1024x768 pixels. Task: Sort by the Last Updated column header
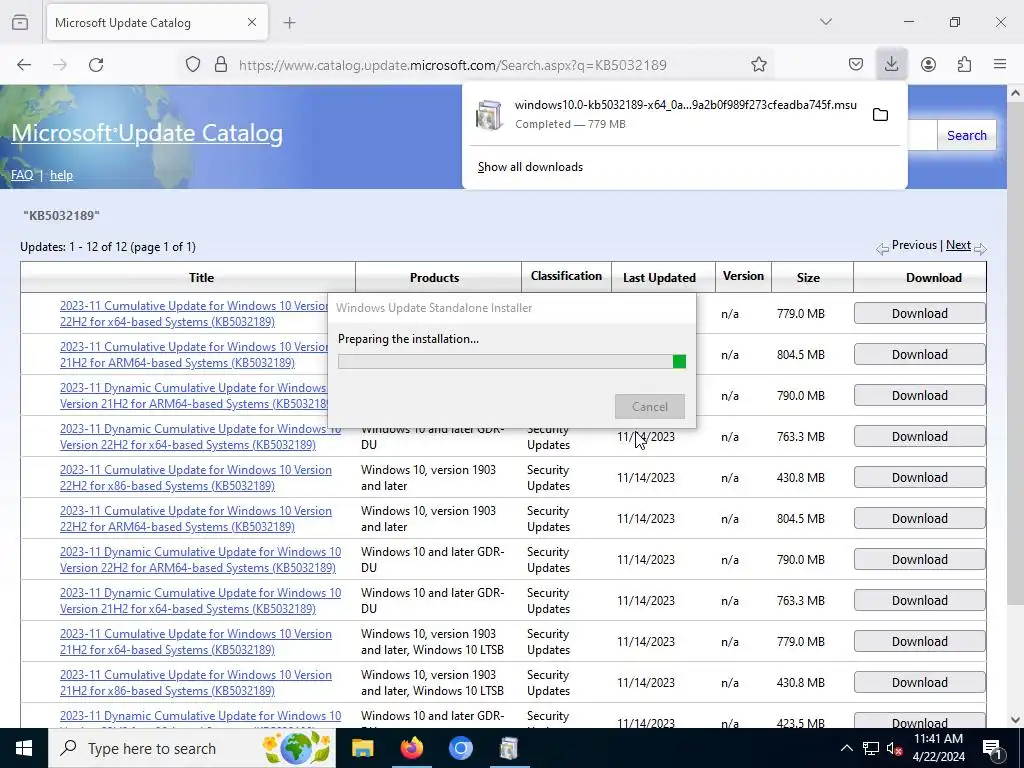pyautogui.click(x=659, y=278)
